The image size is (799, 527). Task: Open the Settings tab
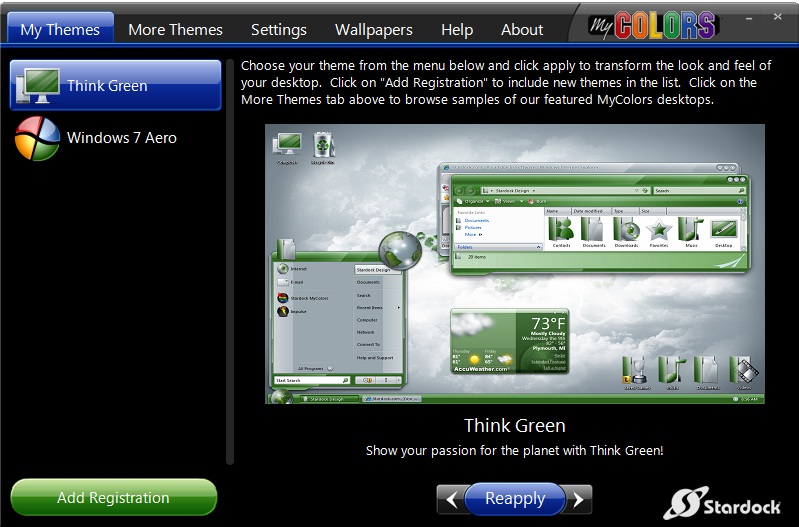[x=279, y=30]
